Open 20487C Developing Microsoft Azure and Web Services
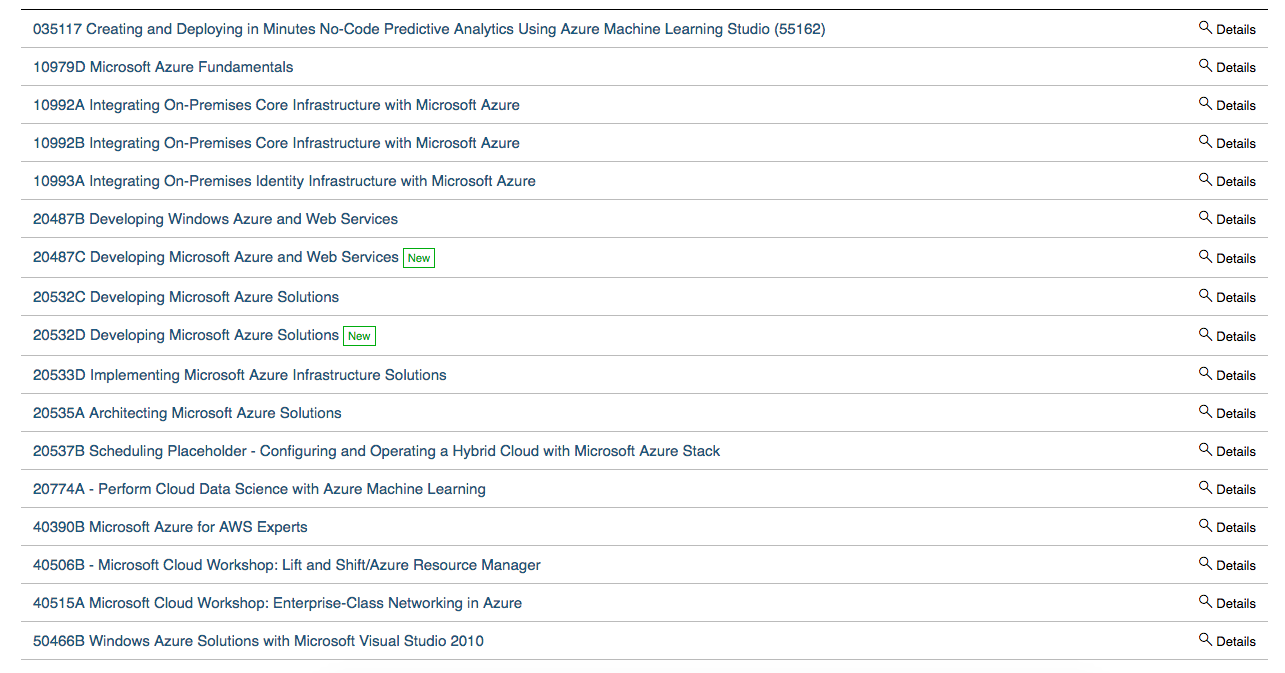1285x673 pixels. pyautogui.click(x=216, y=257)
